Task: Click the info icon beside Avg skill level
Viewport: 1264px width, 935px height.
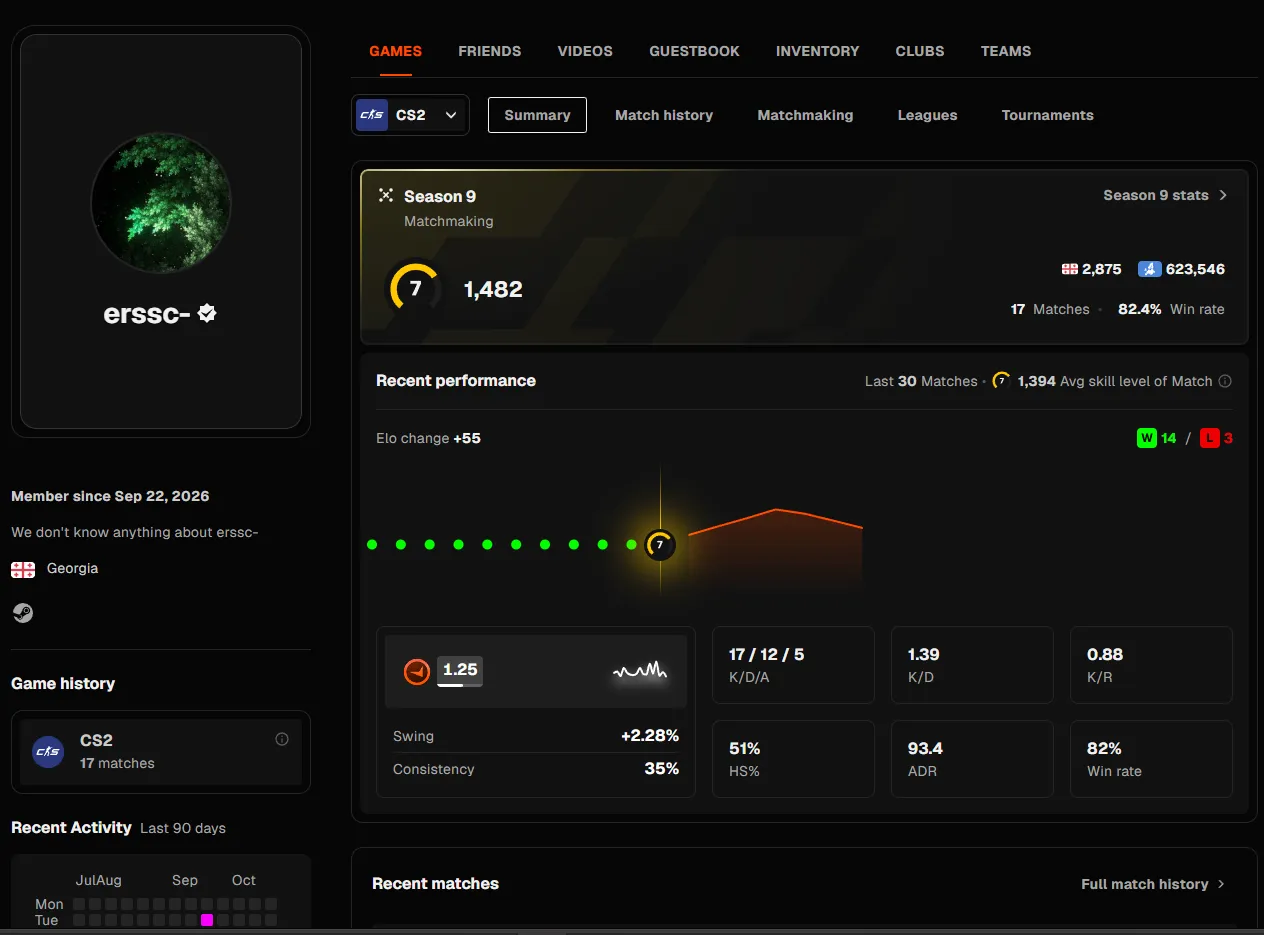Action: point(1225,381)
